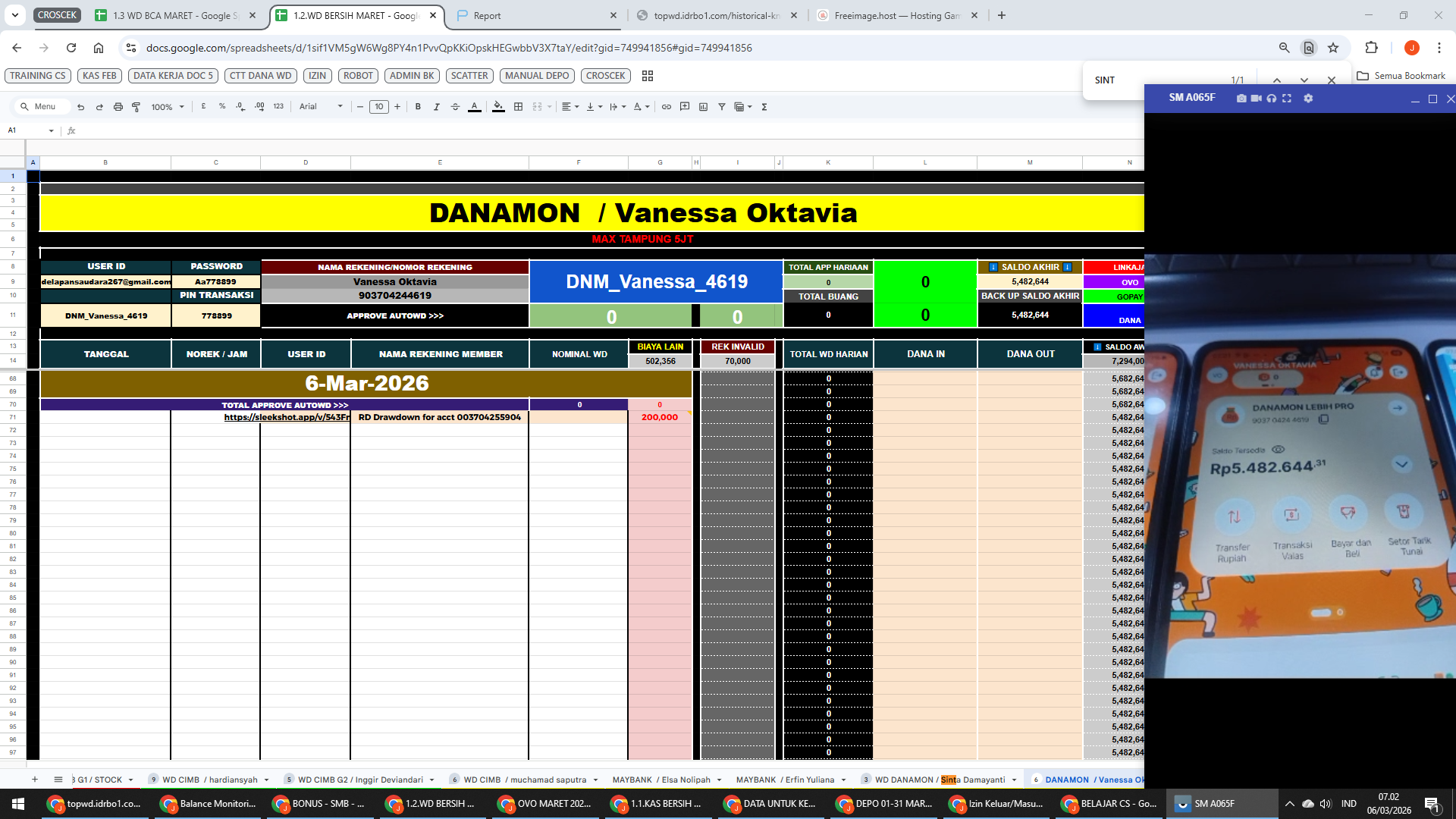Select the paint format tool

pyautogui.click(x=136, y=107)
